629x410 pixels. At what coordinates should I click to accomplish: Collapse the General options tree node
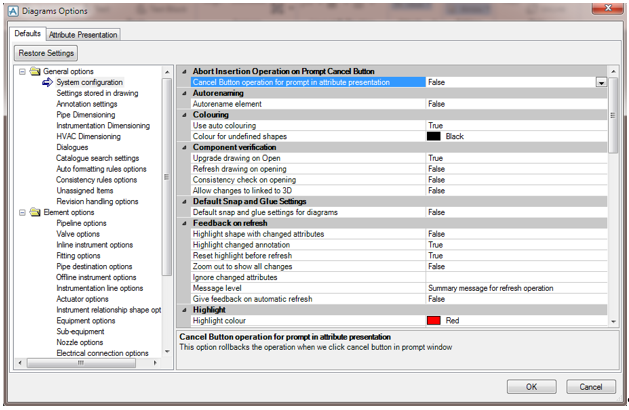pos(22,71)
